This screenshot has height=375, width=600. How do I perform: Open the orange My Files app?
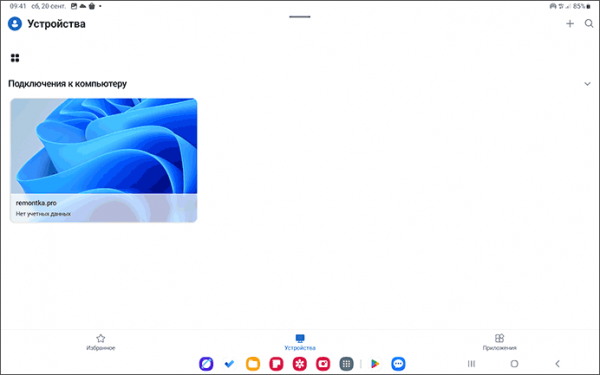click(x=253, y=364)
